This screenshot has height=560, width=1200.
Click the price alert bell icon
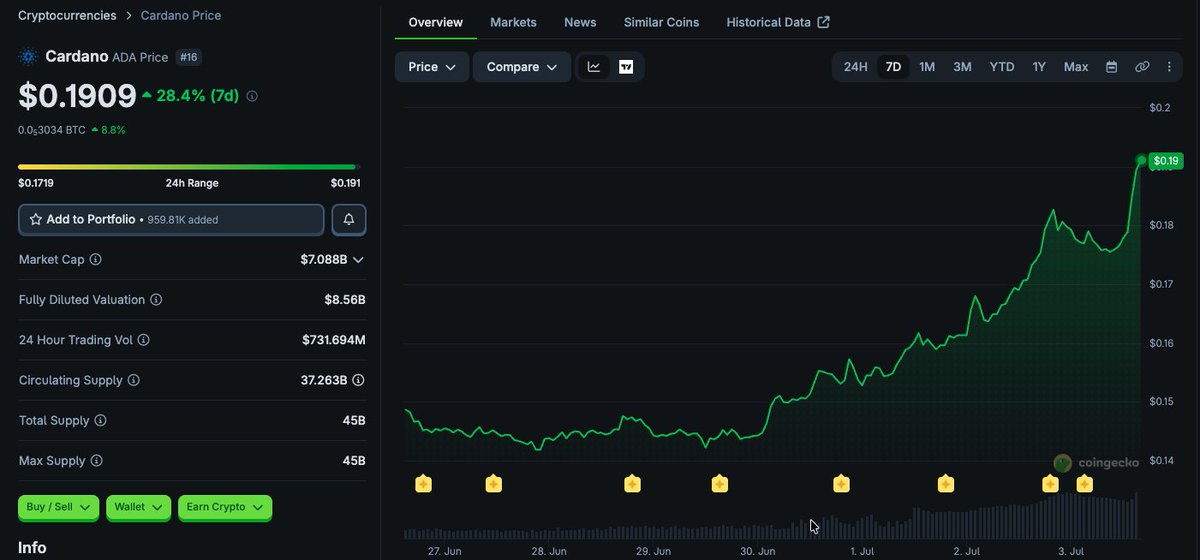pyautogui.click(x=348, y=219)
